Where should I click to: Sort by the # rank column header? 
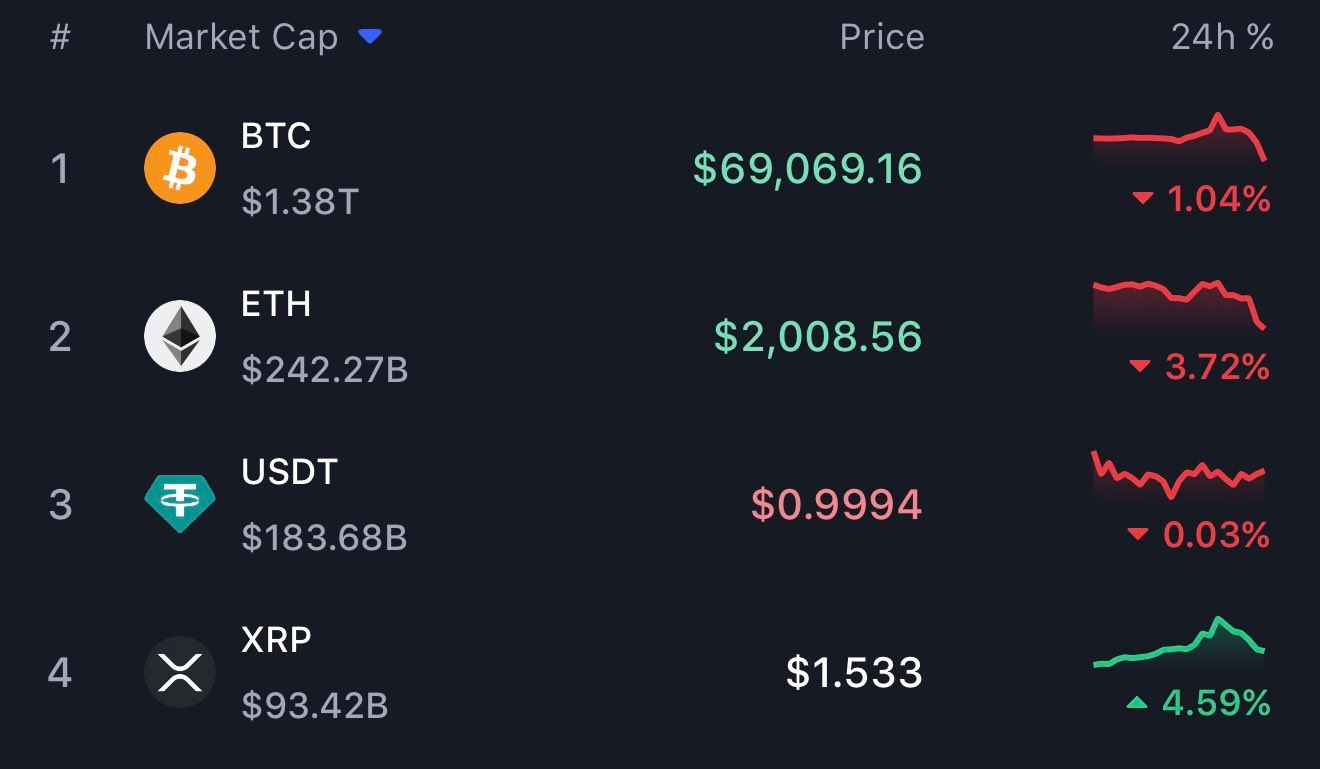pyautogui.click(x=60, y=38)
